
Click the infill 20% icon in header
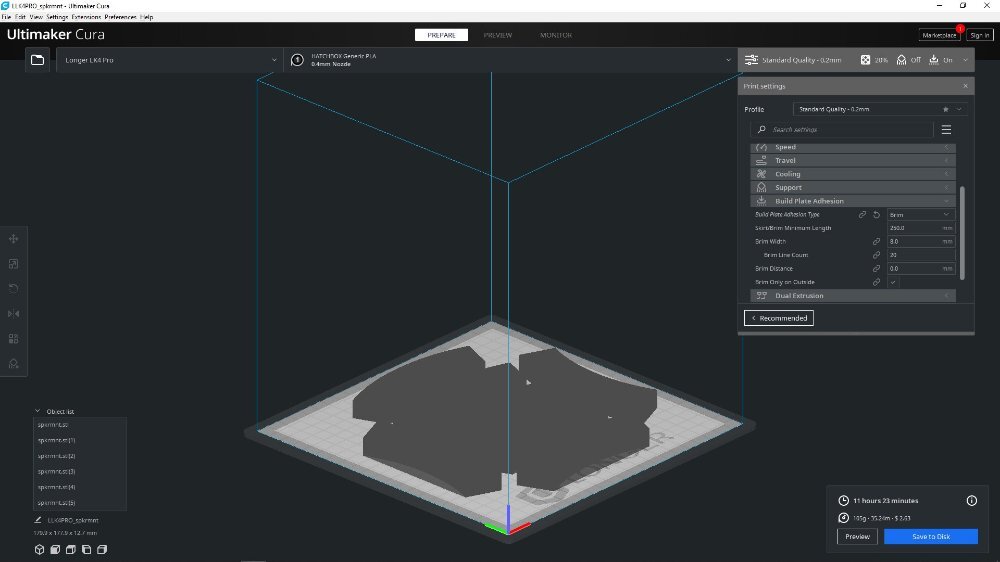point(865,60)
